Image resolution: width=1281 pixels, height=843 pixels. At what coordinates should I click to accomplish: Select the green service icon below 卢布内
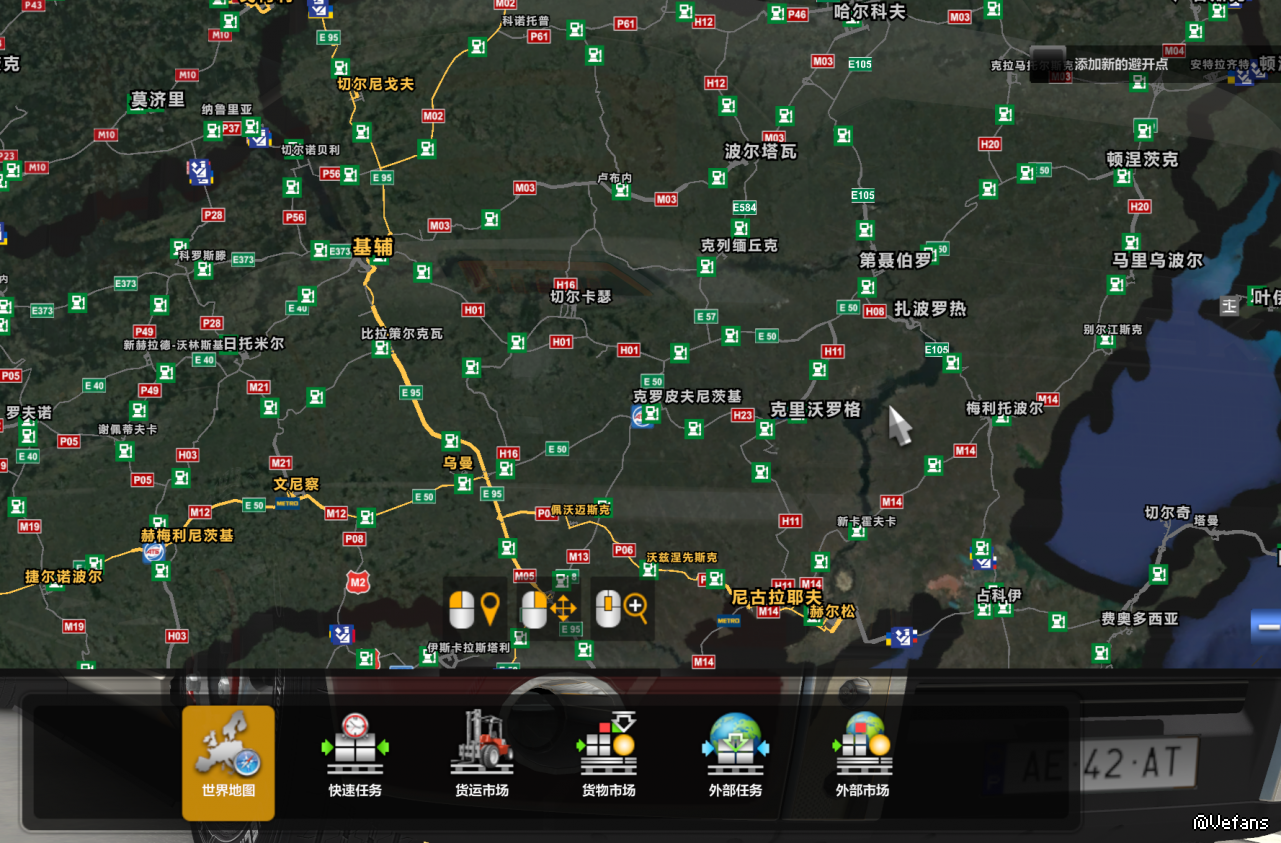click(620, 190)
